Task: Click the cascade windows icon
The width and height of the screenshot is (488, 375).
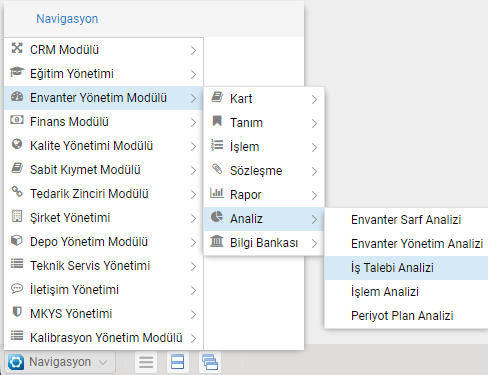Action: (x=210, y=362)
